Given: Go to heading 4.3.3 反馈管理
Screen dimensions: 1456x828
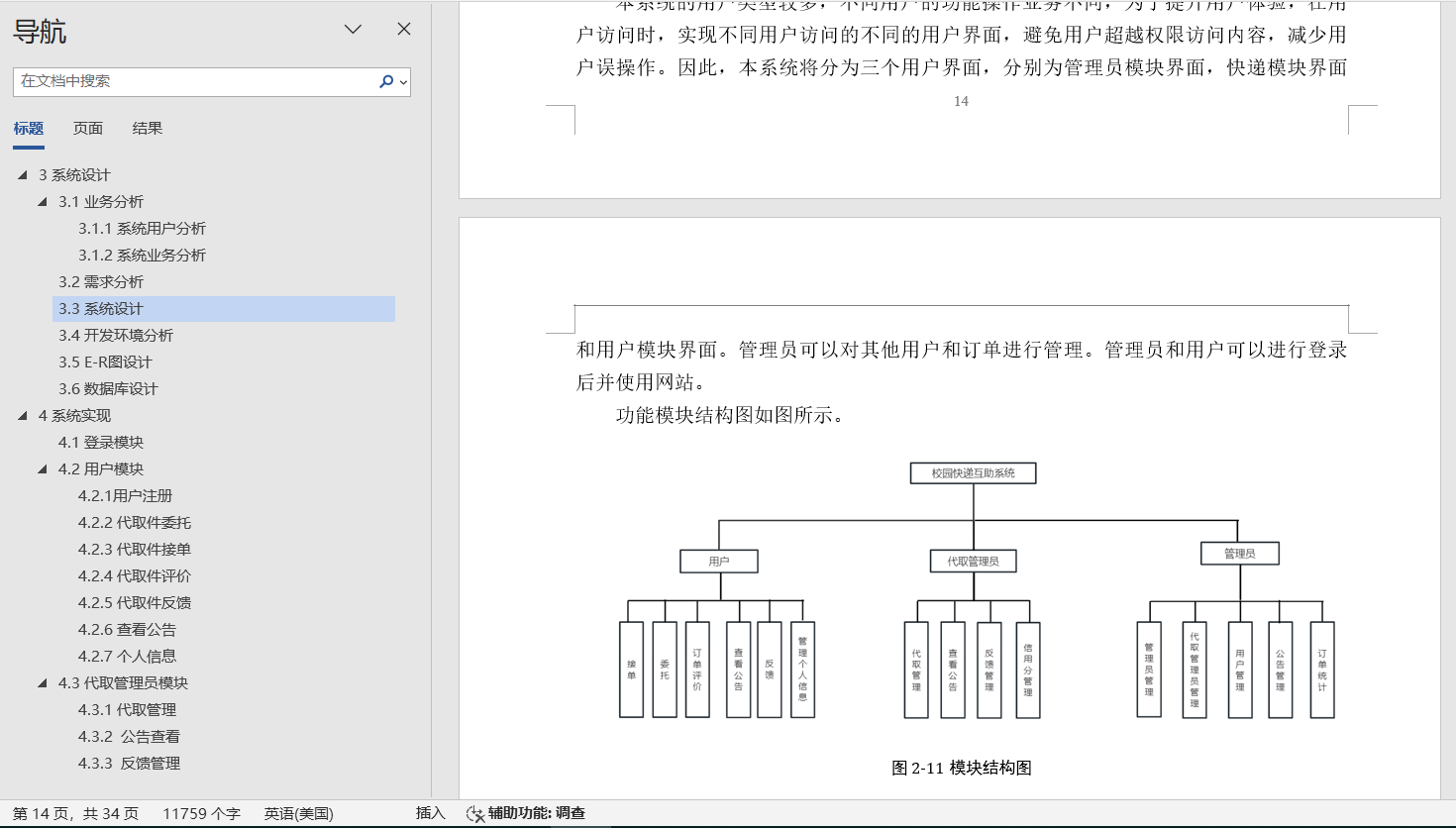Looking at the screenshot, I should point(129,764).
